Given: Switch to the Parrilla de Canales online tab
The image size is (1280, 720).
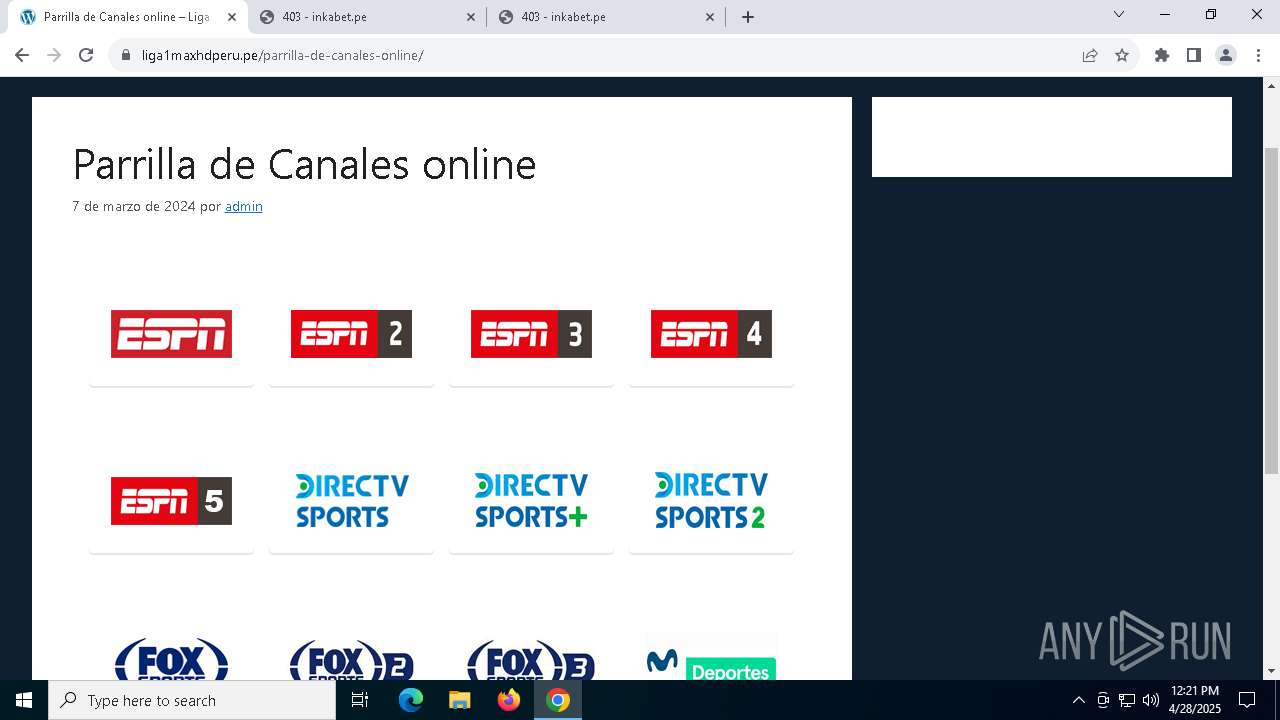Looking at the screenshot, I should click(x=126, y=17).
